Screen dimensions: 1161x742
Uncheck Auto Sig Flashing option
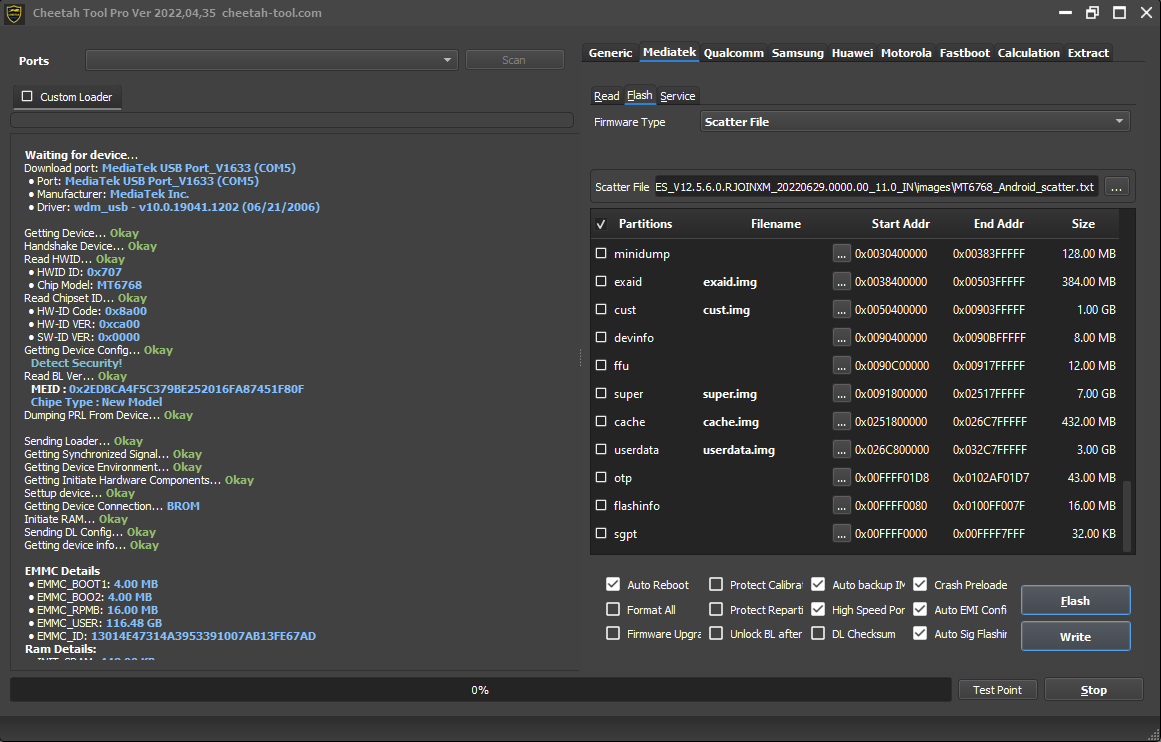point(920,633)
